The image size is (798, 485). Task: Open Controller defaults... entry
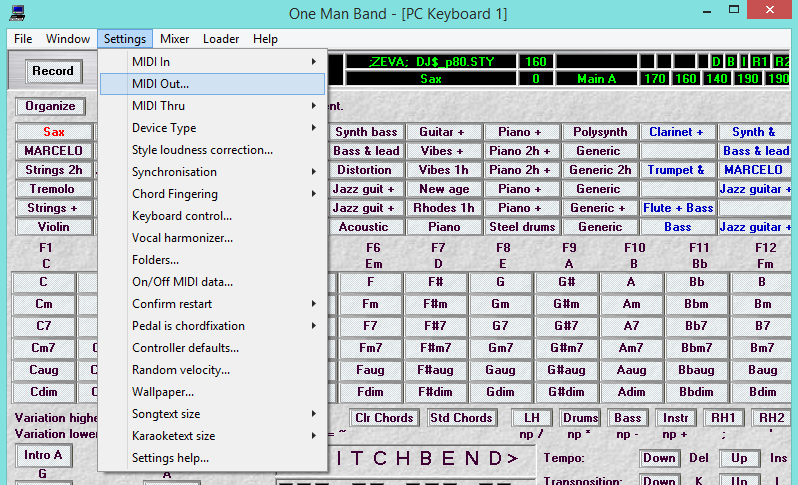[212, 348]
